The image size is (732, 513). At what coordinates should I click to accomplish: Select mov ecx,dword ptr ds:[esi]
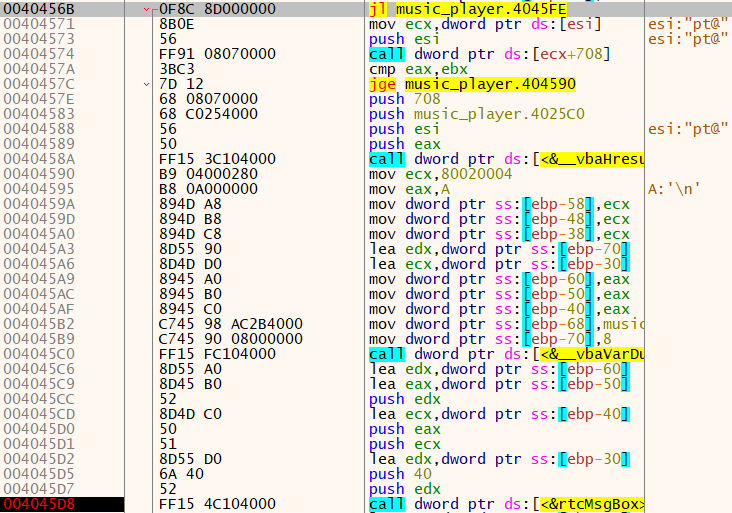[485, 24]
